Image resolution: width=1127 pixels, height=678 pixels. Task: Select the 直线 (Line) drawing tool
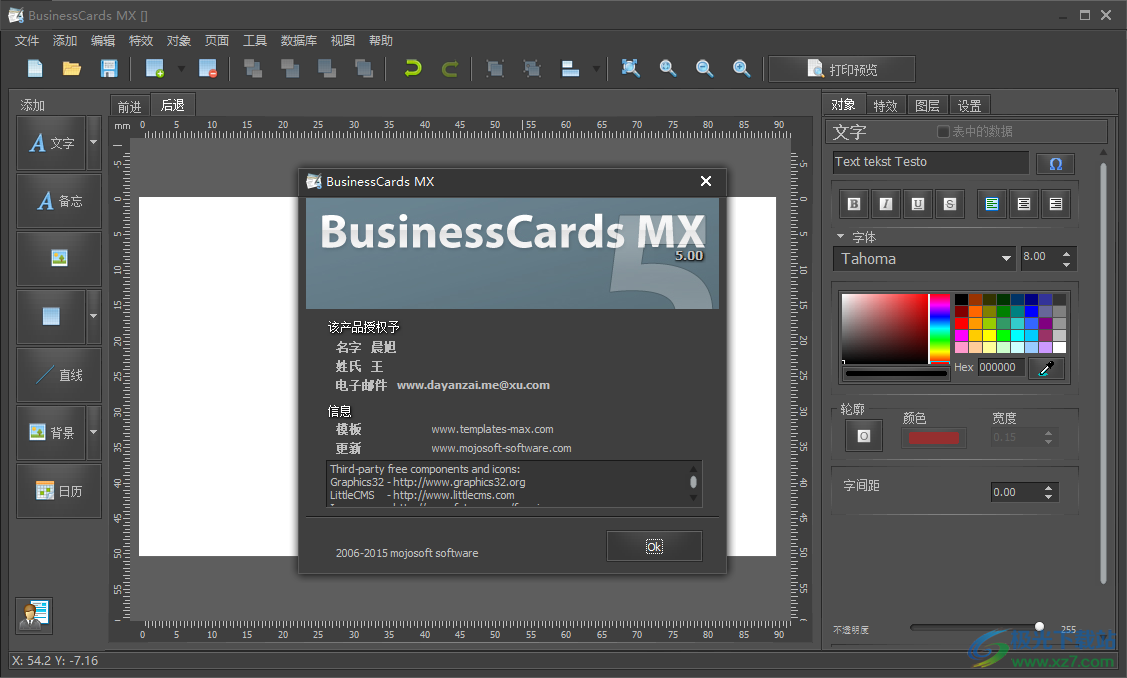coord(58,375)
